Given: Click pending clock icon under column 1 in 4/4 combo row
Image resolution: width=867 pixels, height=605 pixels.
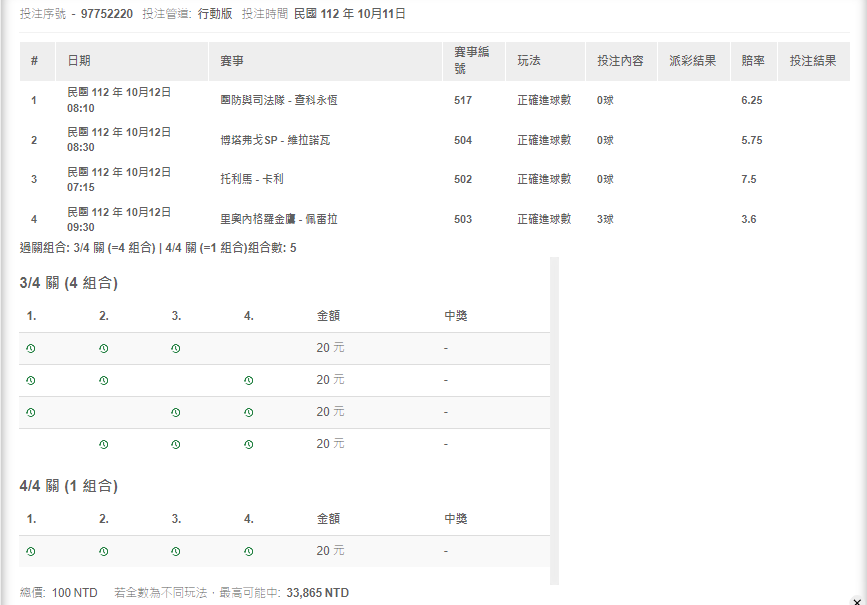Looking at the screenshot, I should click(31, 551).
